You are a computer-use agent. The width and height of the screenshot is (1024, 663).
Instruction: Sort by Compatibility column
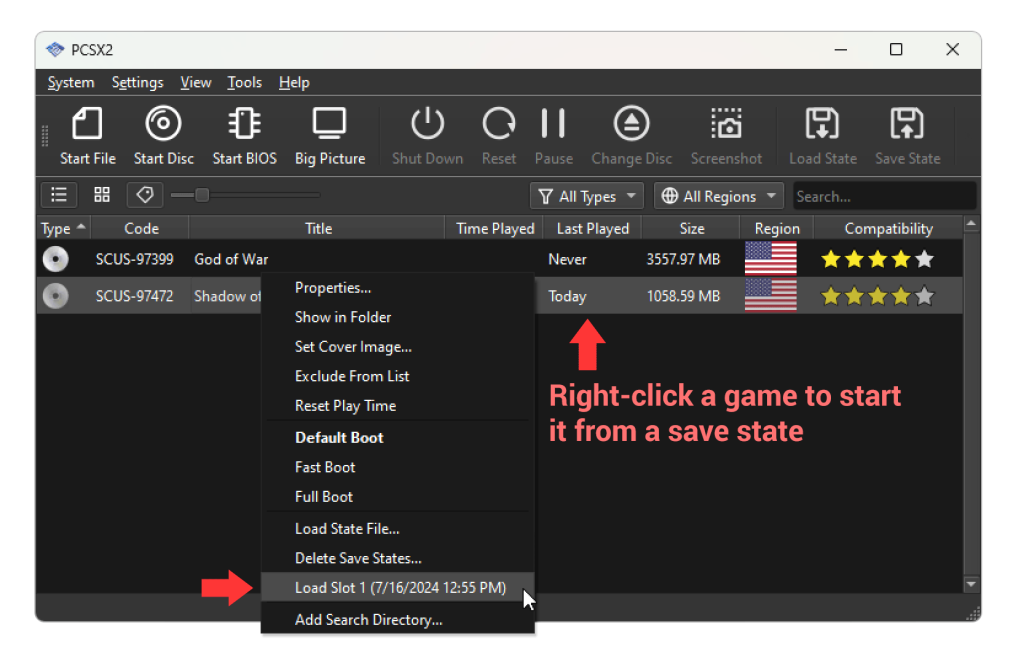pyautogui.click(x=888, y=229)
